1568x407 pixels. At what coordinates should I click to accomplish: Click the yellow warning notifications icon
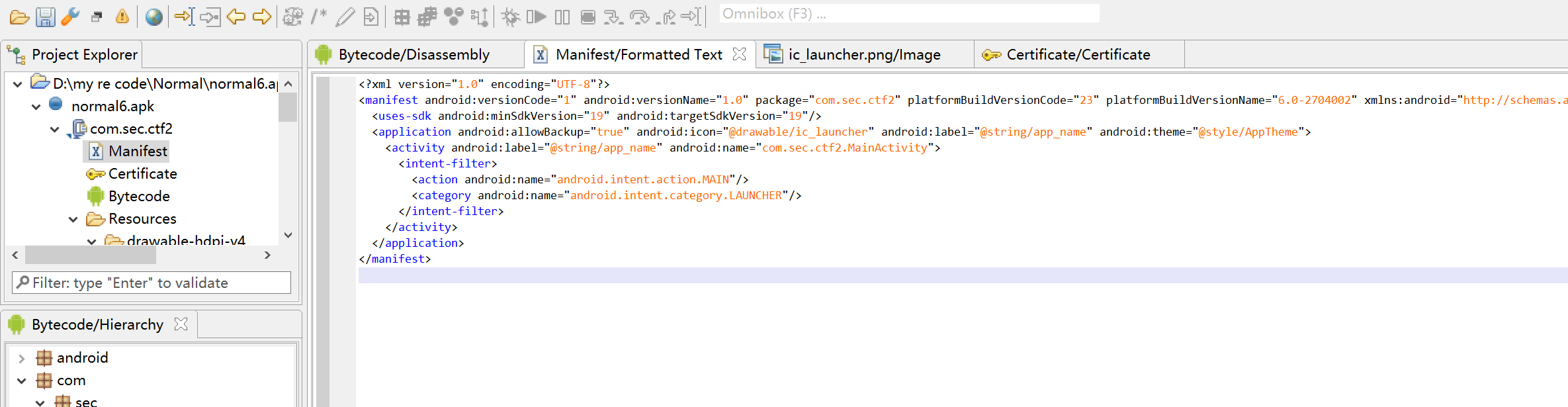[x=122, y=17]
